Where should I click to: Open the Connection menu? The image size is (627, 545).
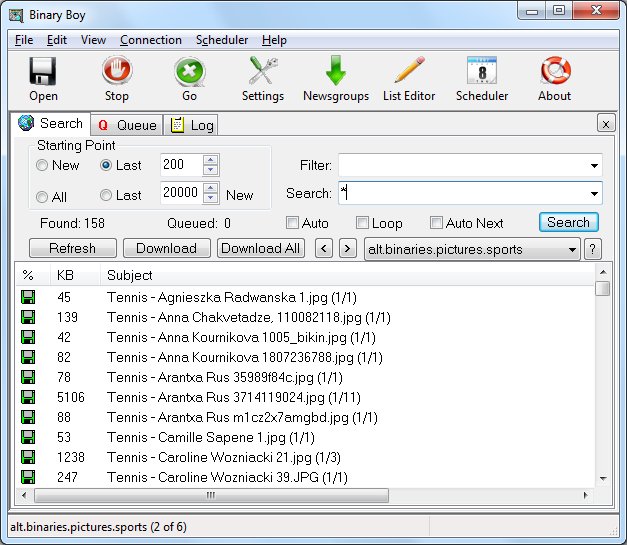[x=150, y=40]
